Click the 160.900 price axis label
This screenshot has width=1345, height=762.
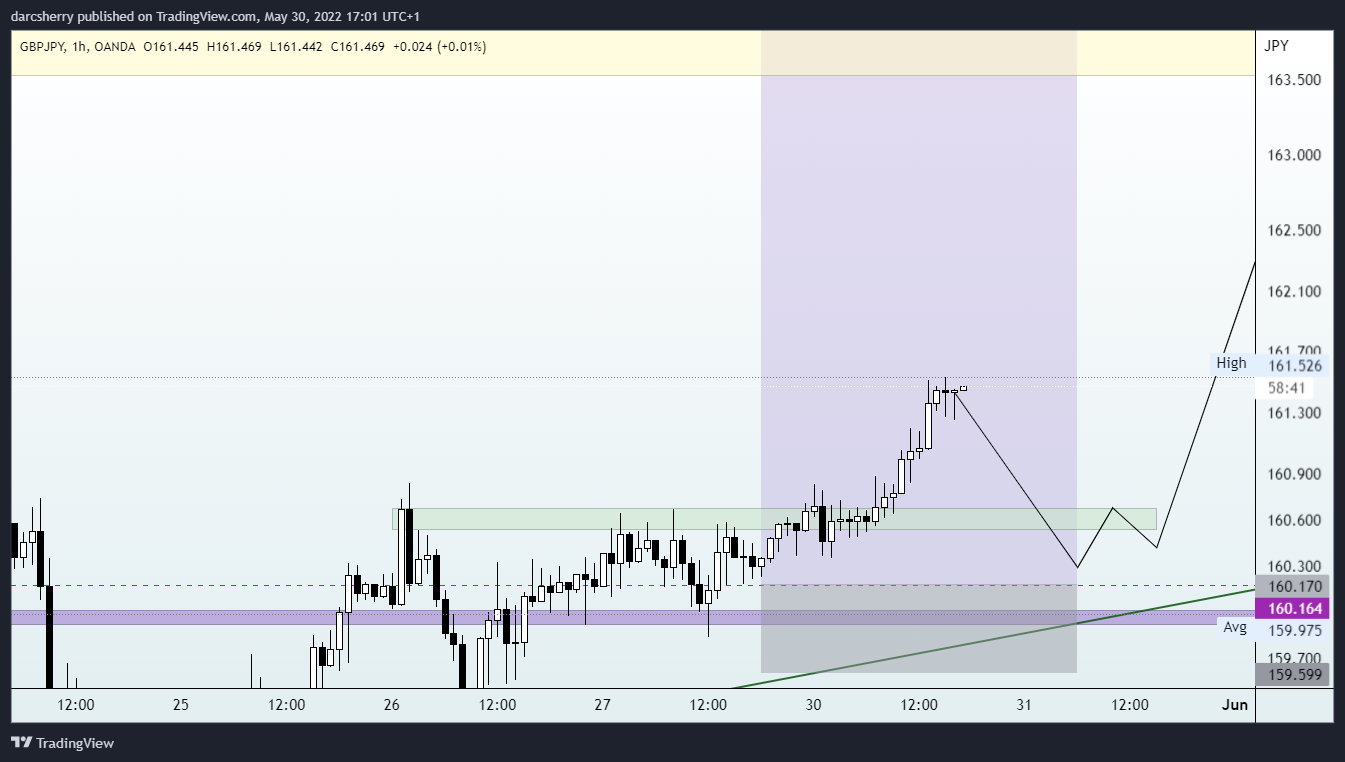coord(1294,473)
